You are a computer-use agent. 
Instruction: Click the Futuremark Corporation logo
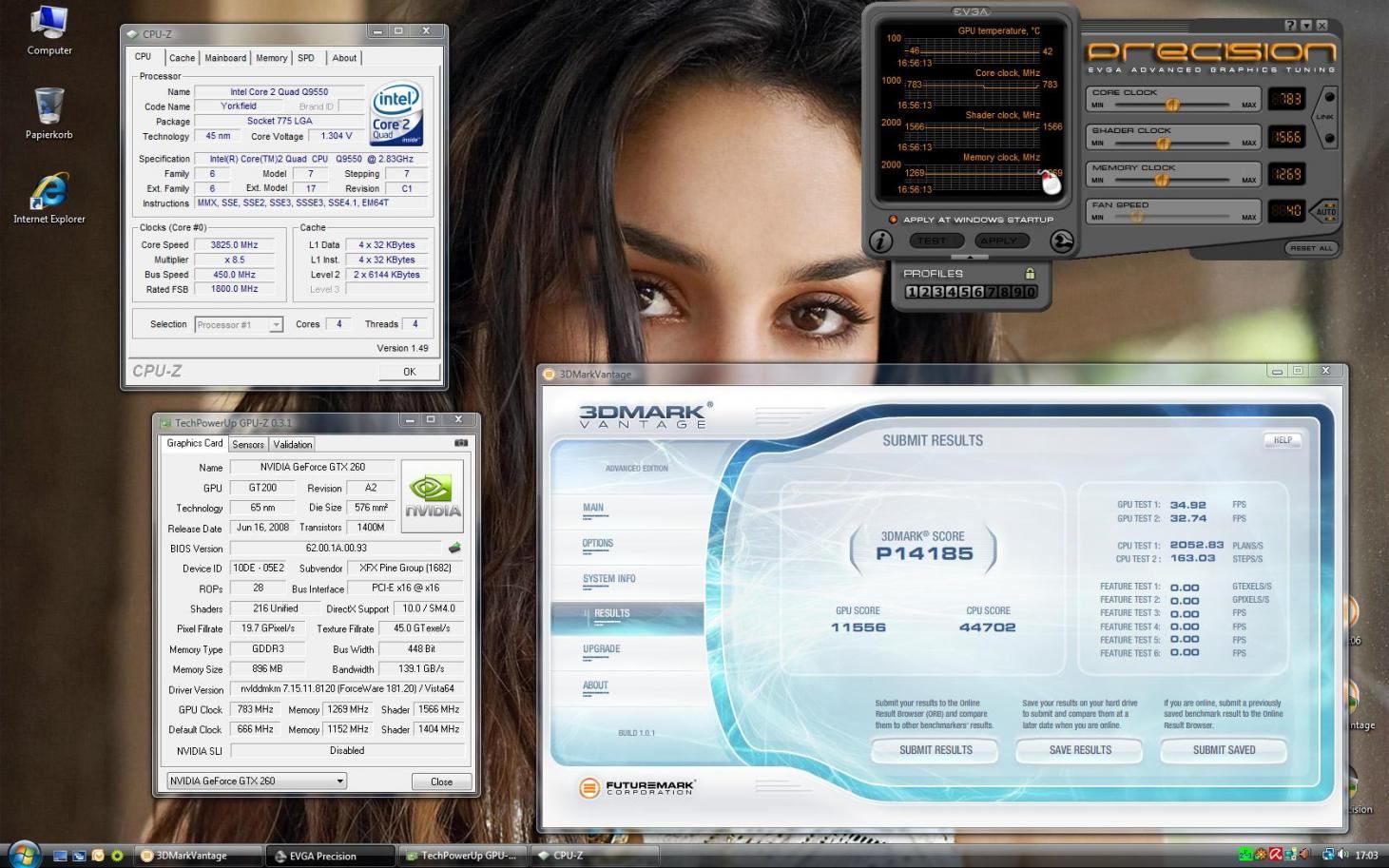point(637,787)
